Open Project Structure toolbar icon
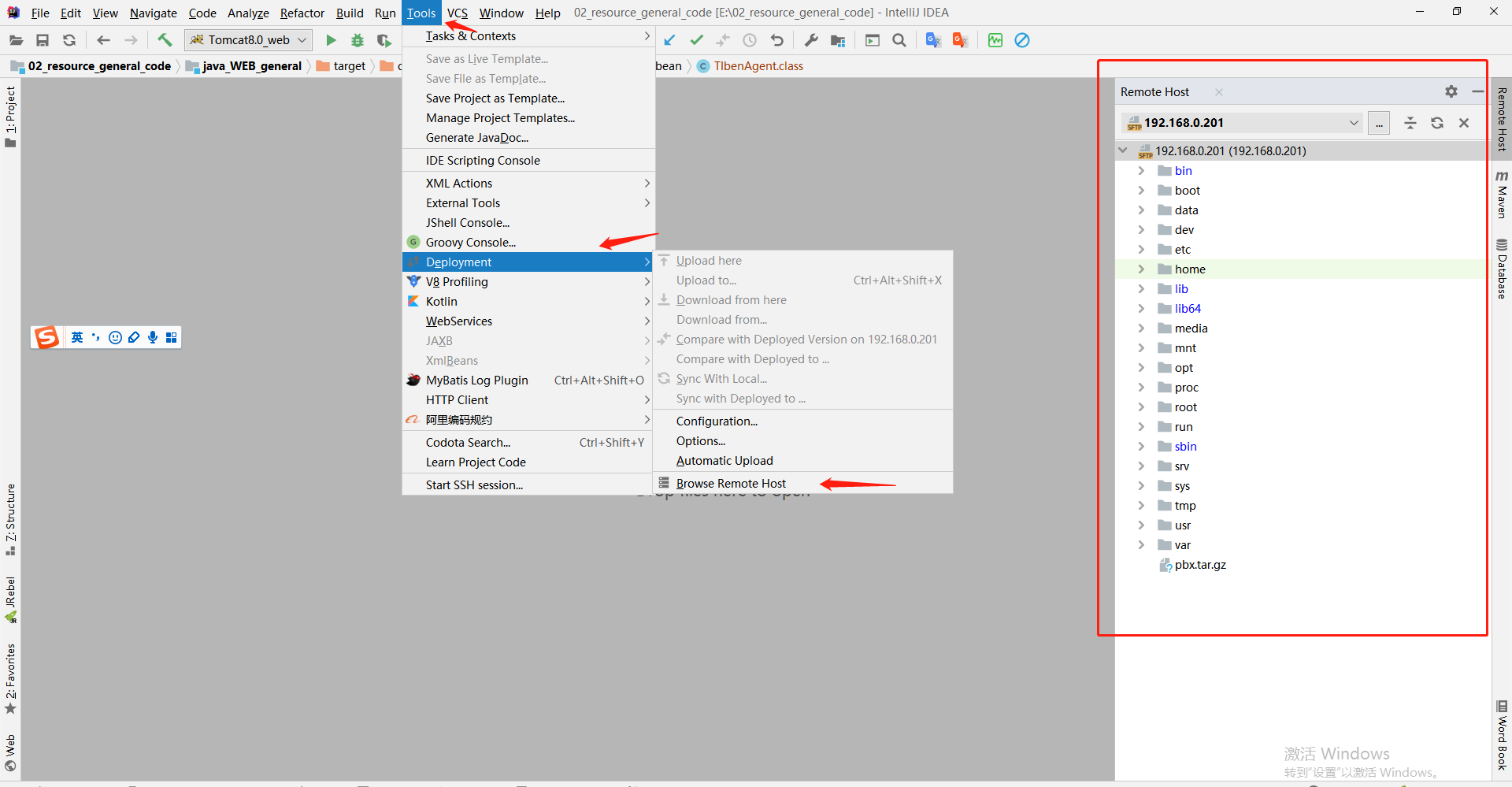 click(838, 40)
